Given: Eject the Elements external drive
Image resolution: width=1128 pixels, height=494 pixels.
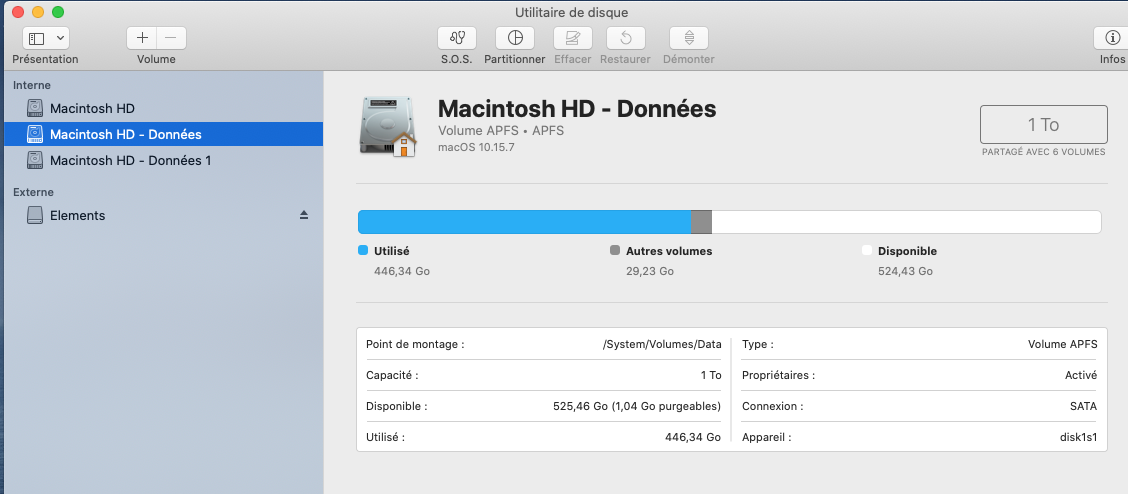Looking at the screenshot, I should point(304,215).
